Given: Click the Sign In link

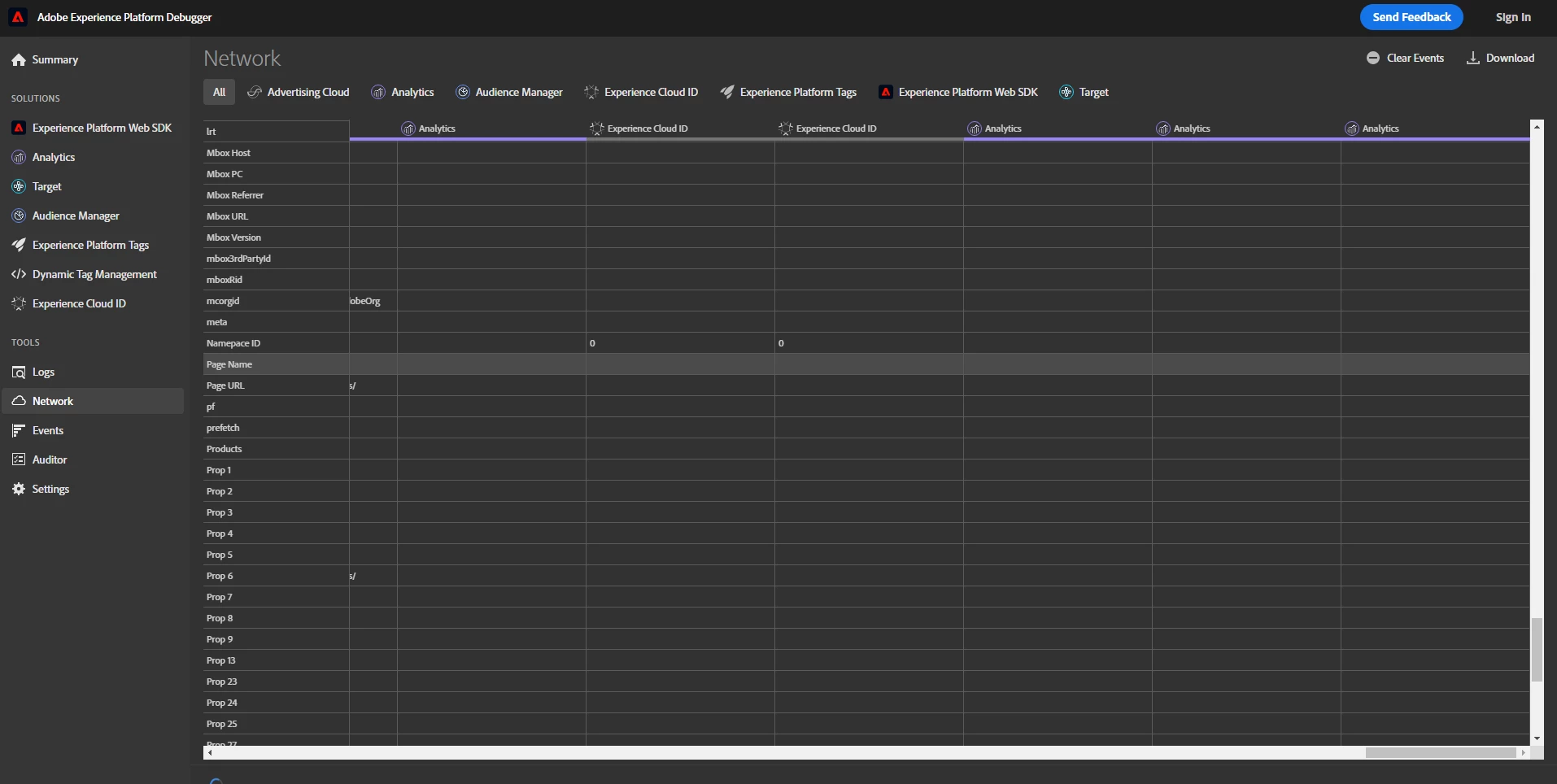Looking at the screenshot, I should click(x=1513, y=17).
